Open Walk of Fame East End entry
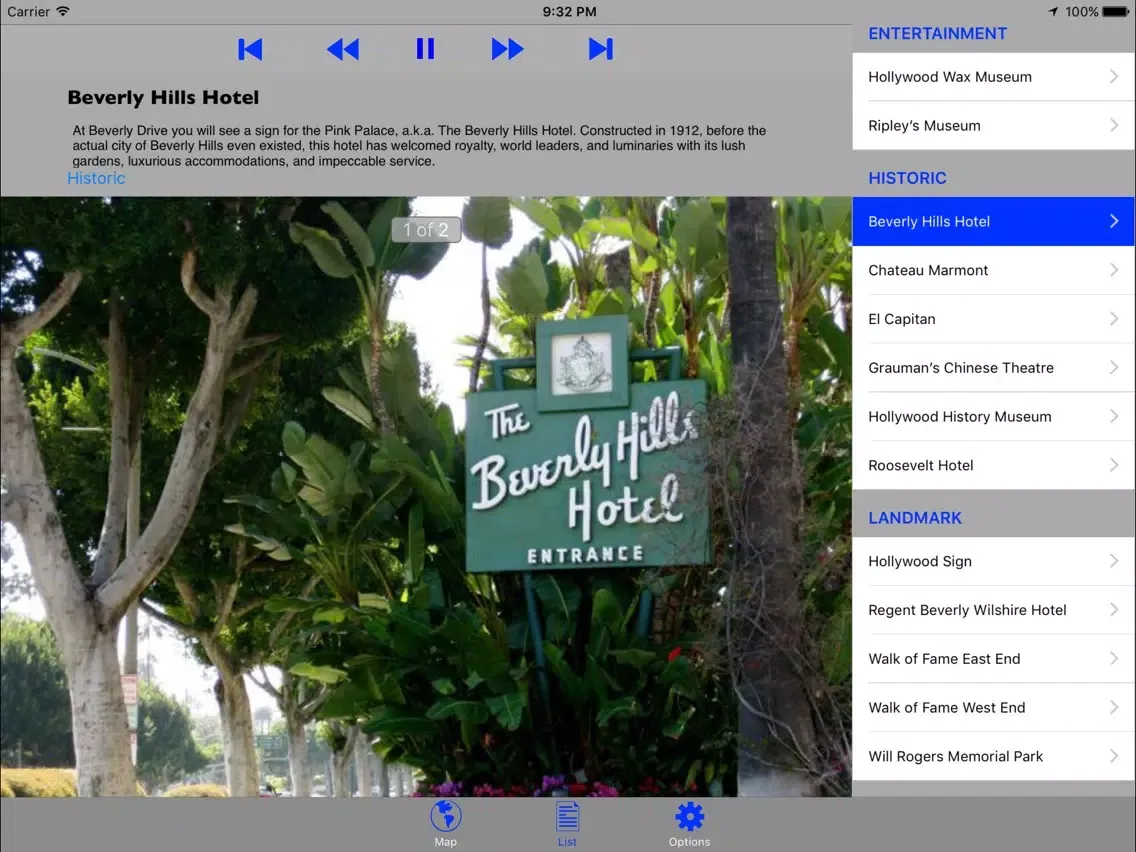 click(993, 659)
